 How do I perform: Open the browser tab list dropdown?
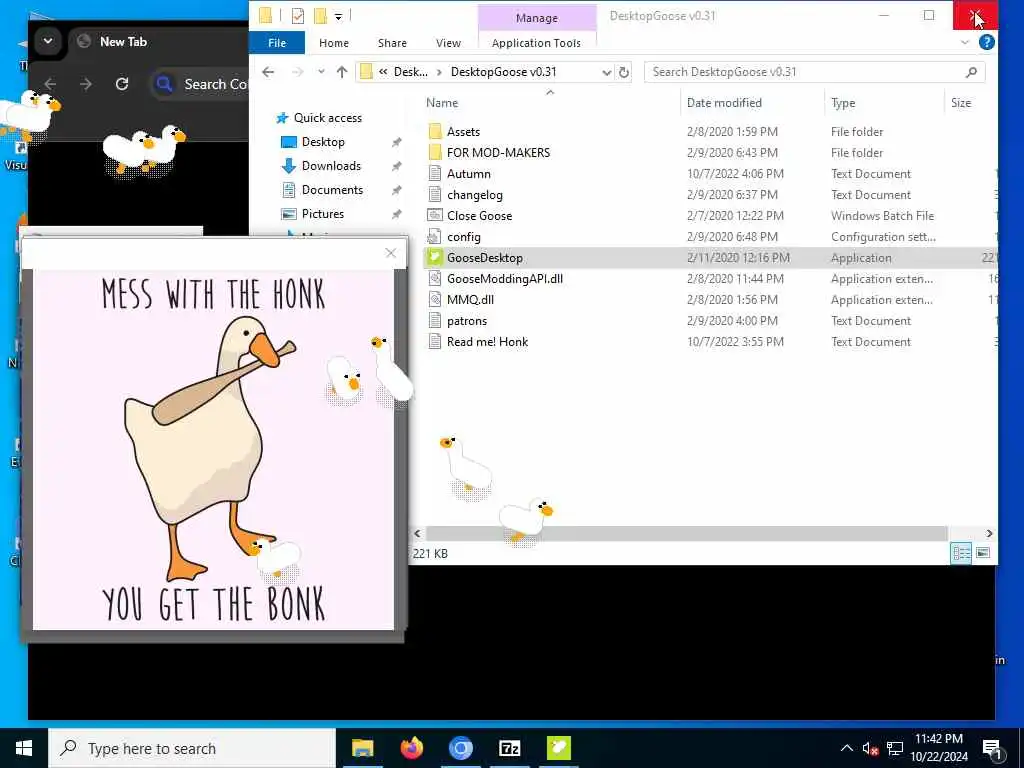pyautogui.click(x=48, y=41)
